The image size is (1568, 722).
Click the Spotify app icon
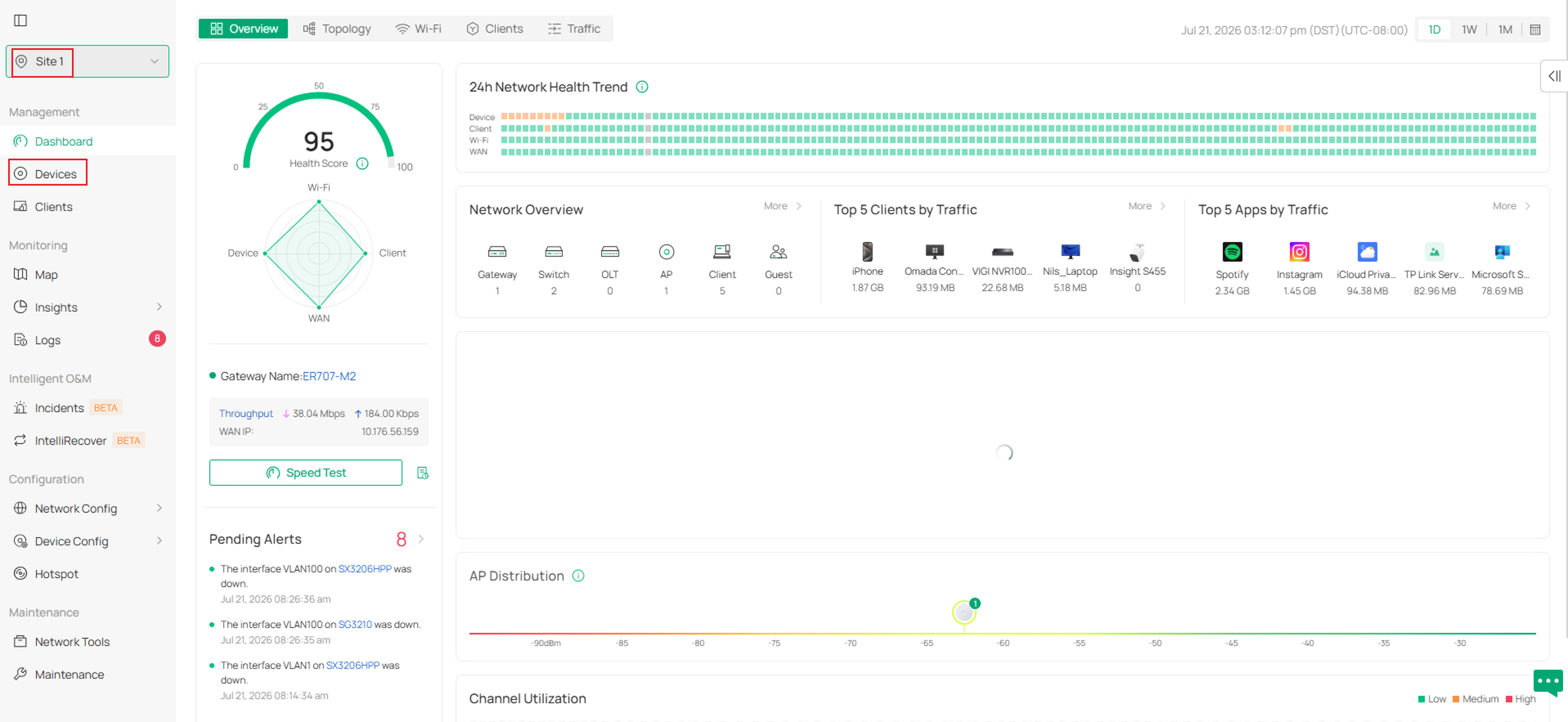coord(1232,251)
